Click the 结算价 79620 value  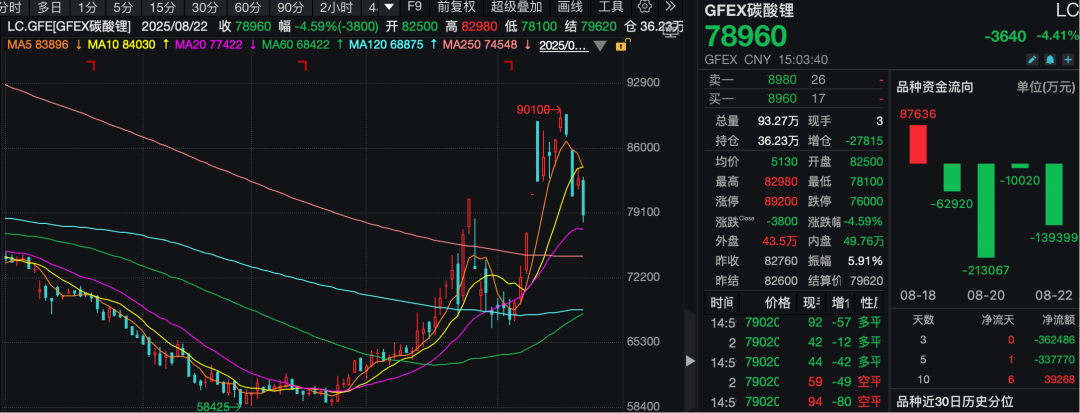(865, 282)
